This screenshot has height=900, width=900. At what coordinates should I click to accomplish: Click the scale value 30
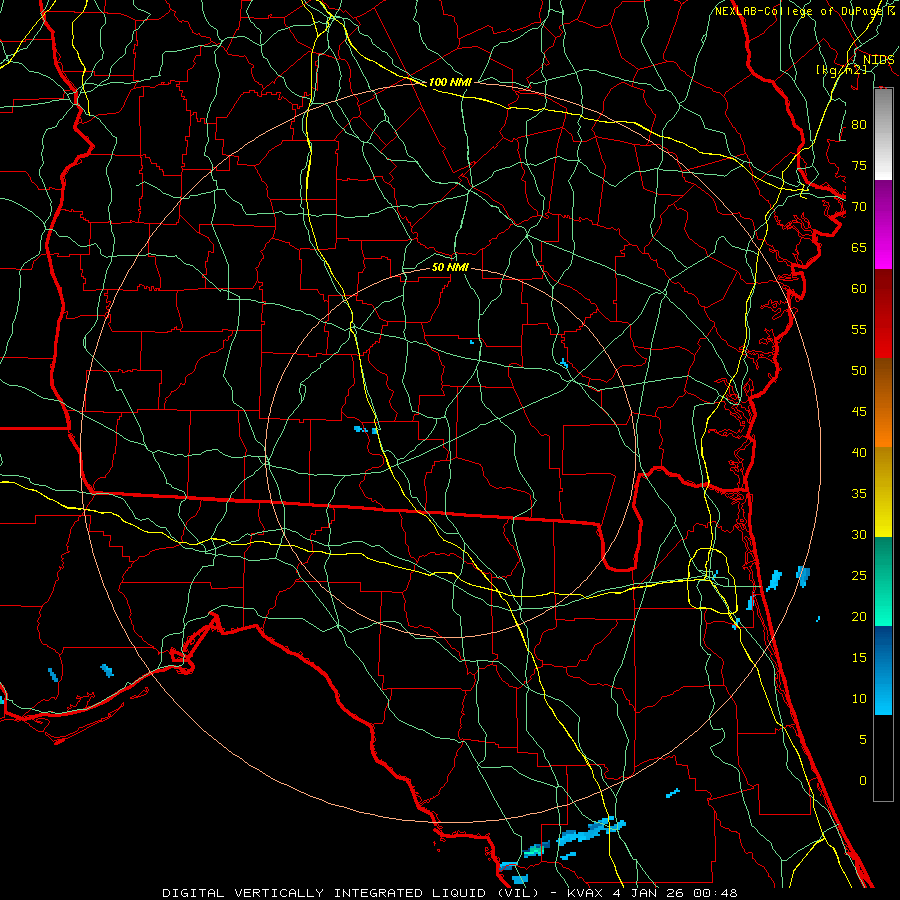[x=859, y=534]
